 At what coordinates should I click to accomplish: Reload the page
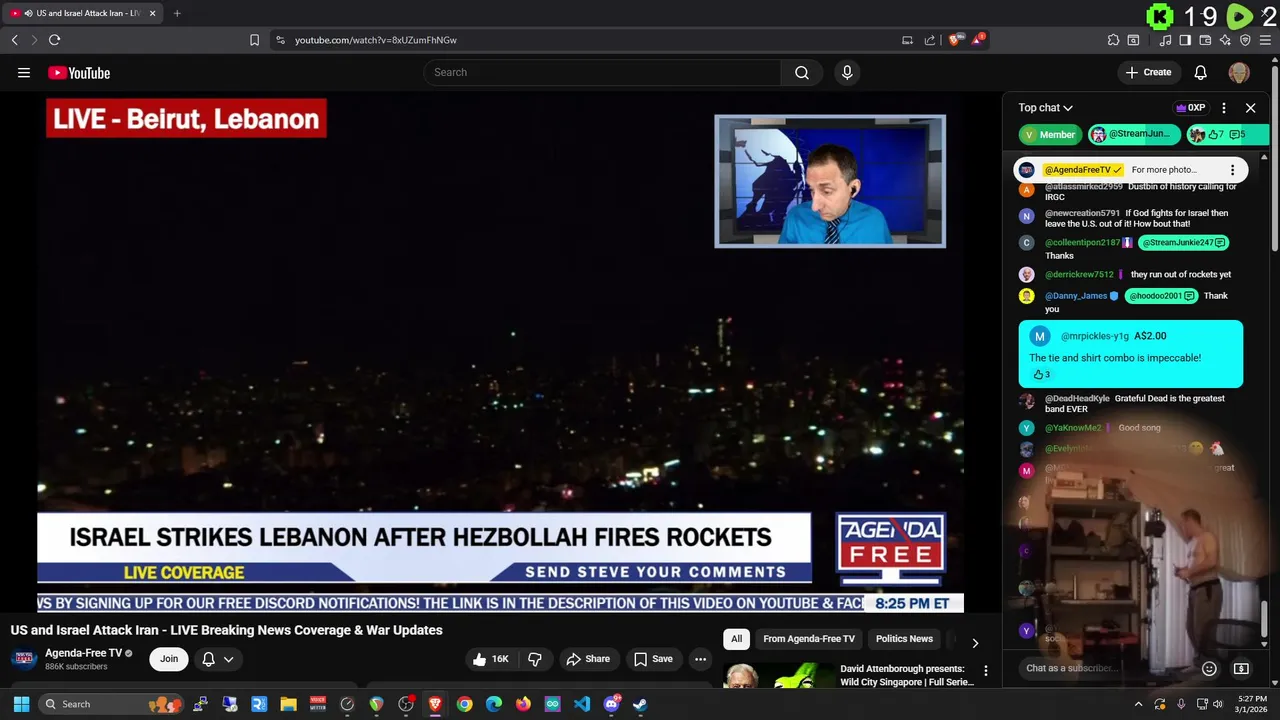click(54, 40)
